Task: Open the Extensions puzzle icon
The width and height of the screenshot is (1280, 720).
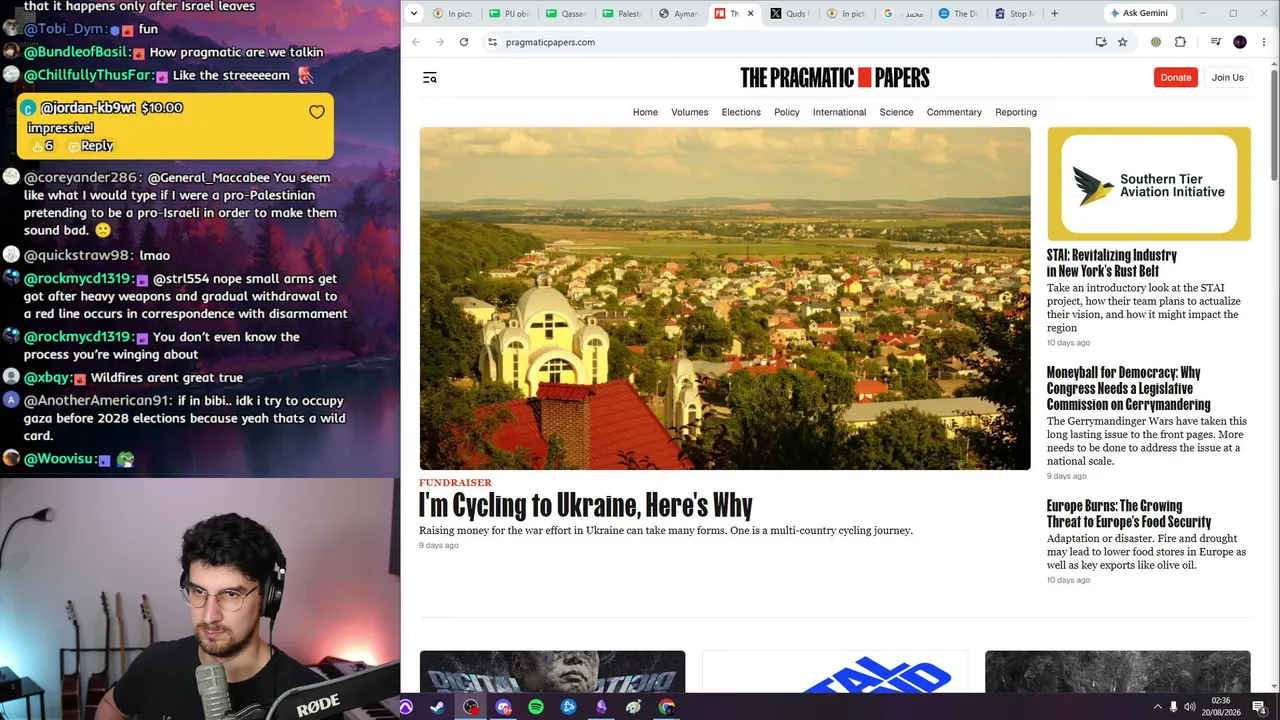Action: (1180, 42)
